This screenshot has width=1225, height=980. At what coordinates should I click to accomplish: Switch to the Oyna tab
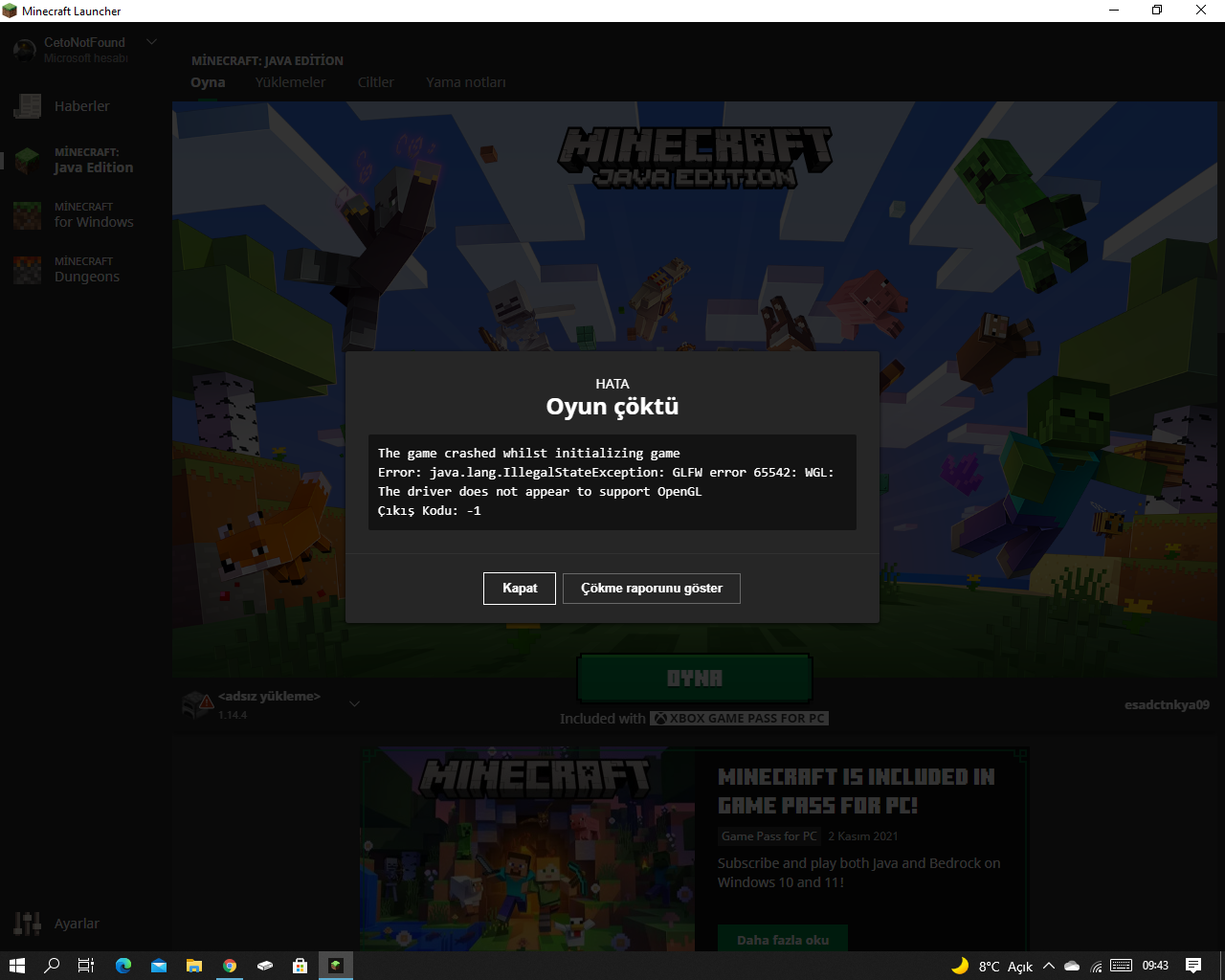pos(208,82)
